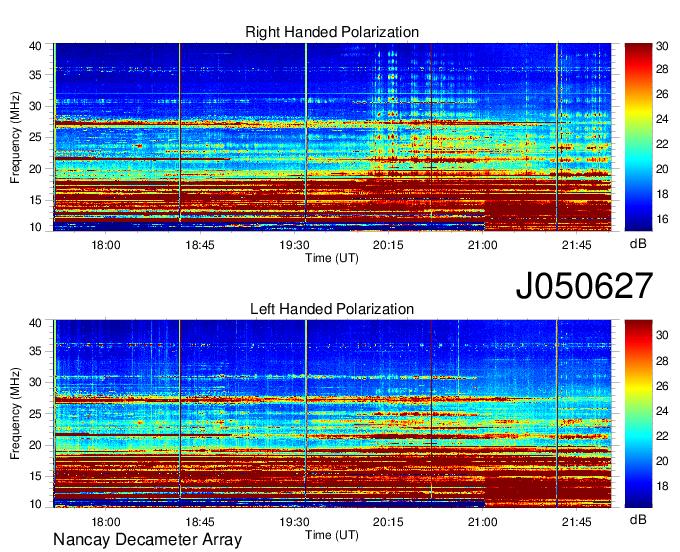Screen dimensions: 680x552
Task: Click the "Left Handed Polarization" plot title
Action: coord(332,309)
